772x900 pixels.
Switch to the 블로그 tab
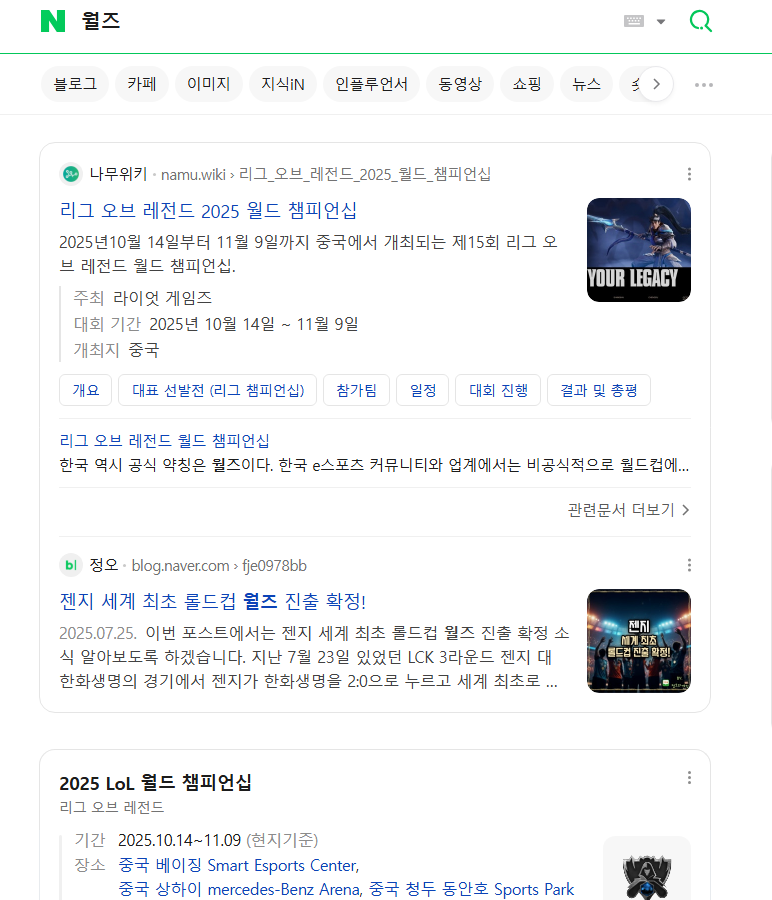coord(75,84)
